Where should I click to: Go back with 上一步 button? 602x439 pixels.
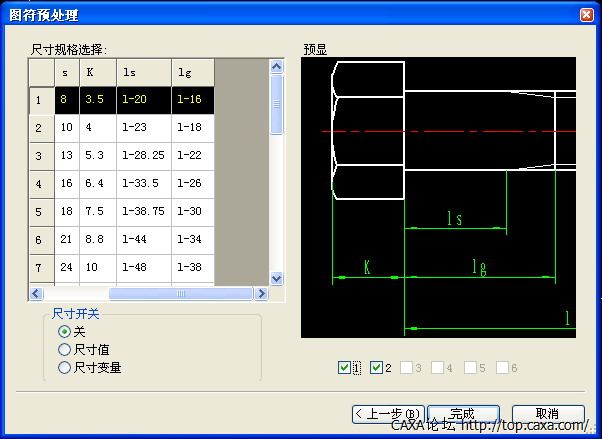pos(388,414)
